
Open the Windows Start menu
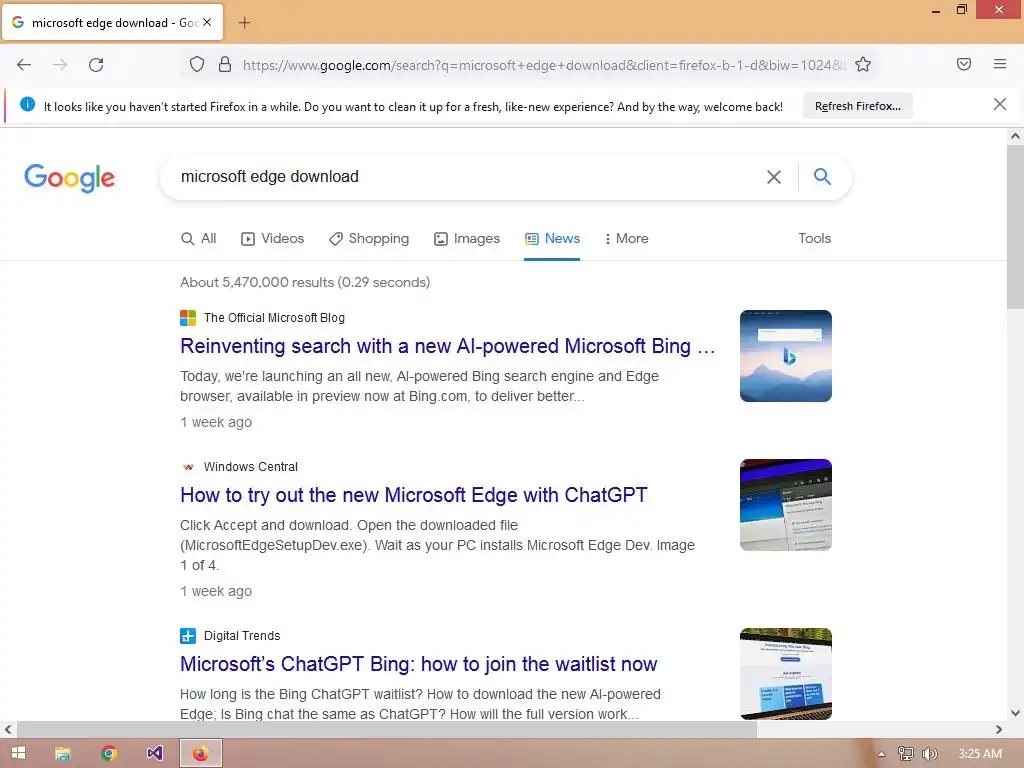pyautogui.click(x=18, y=753)
